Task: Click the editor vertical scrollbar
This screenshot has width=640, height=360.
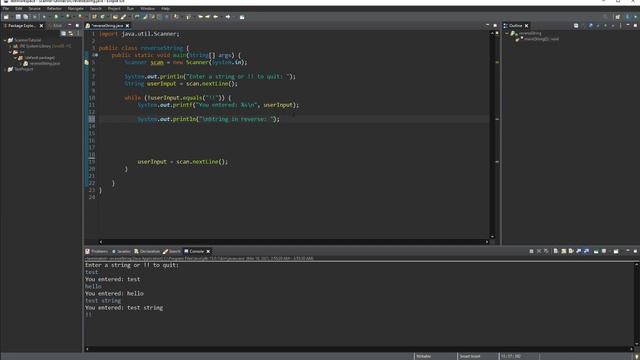Action: (492, 134)
